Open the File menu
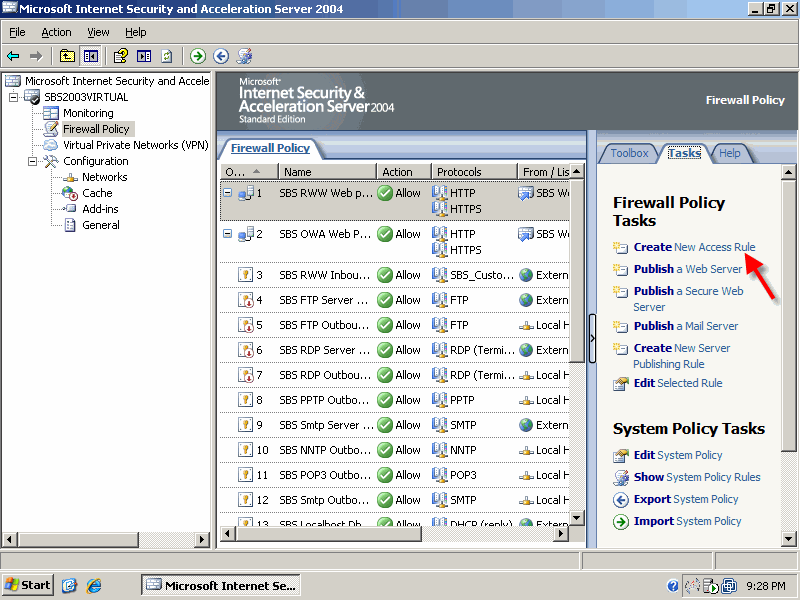The width and height of the screenshot is (800, 600). (x=17, y=32)
